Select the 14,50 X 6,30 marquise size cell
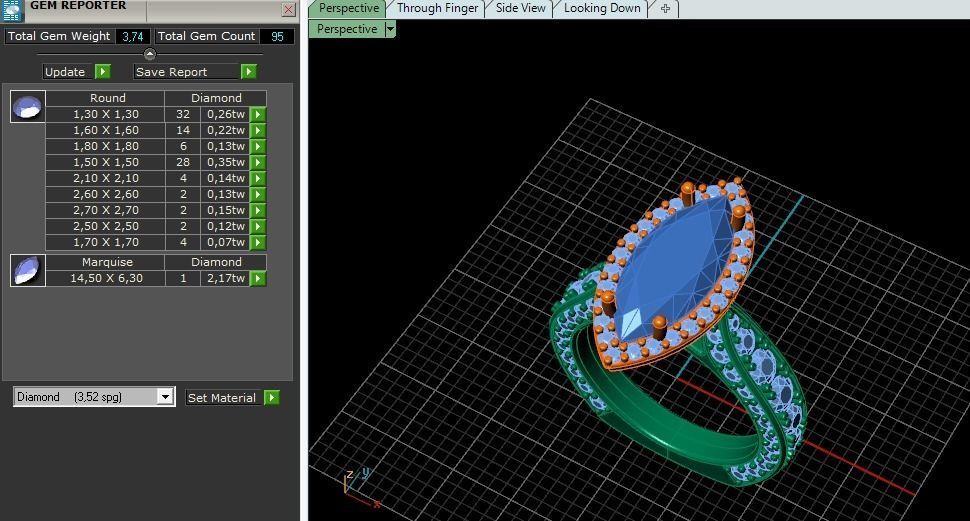The image size is (970, 521). point(105,278)
